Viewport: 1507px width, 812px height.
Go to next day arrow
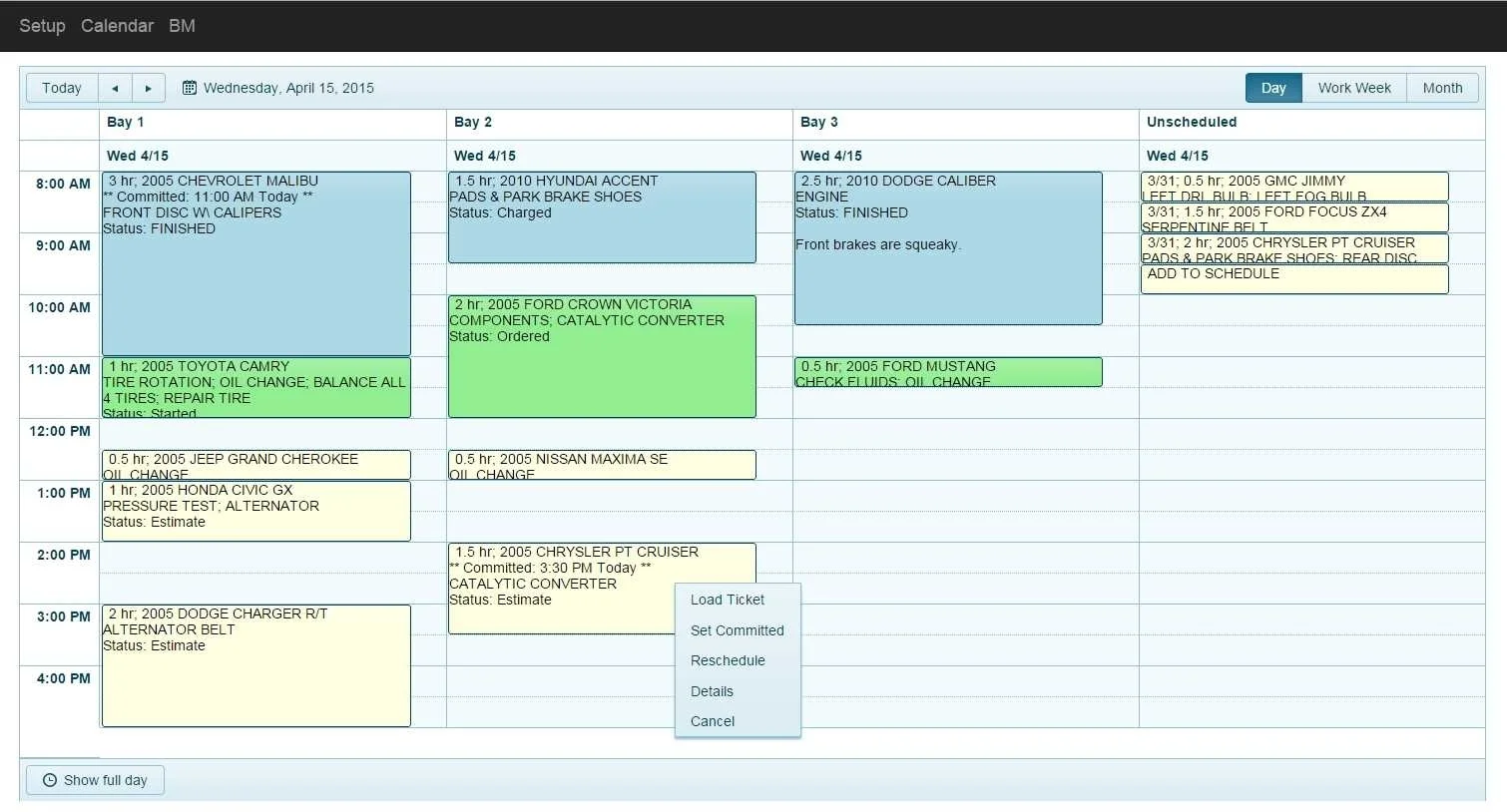pos(149,88)
